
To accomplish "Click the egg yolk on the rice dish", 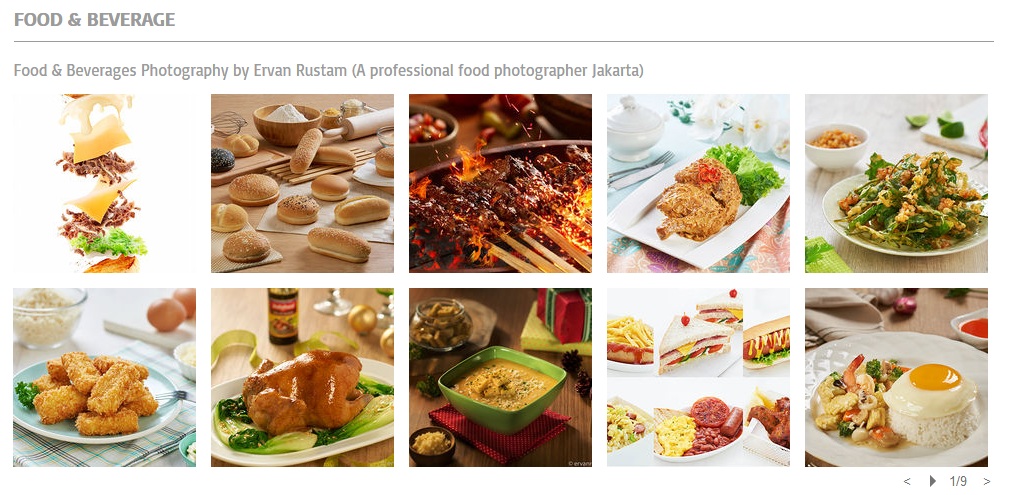I will pyautogui.click(x=935, y=378).
